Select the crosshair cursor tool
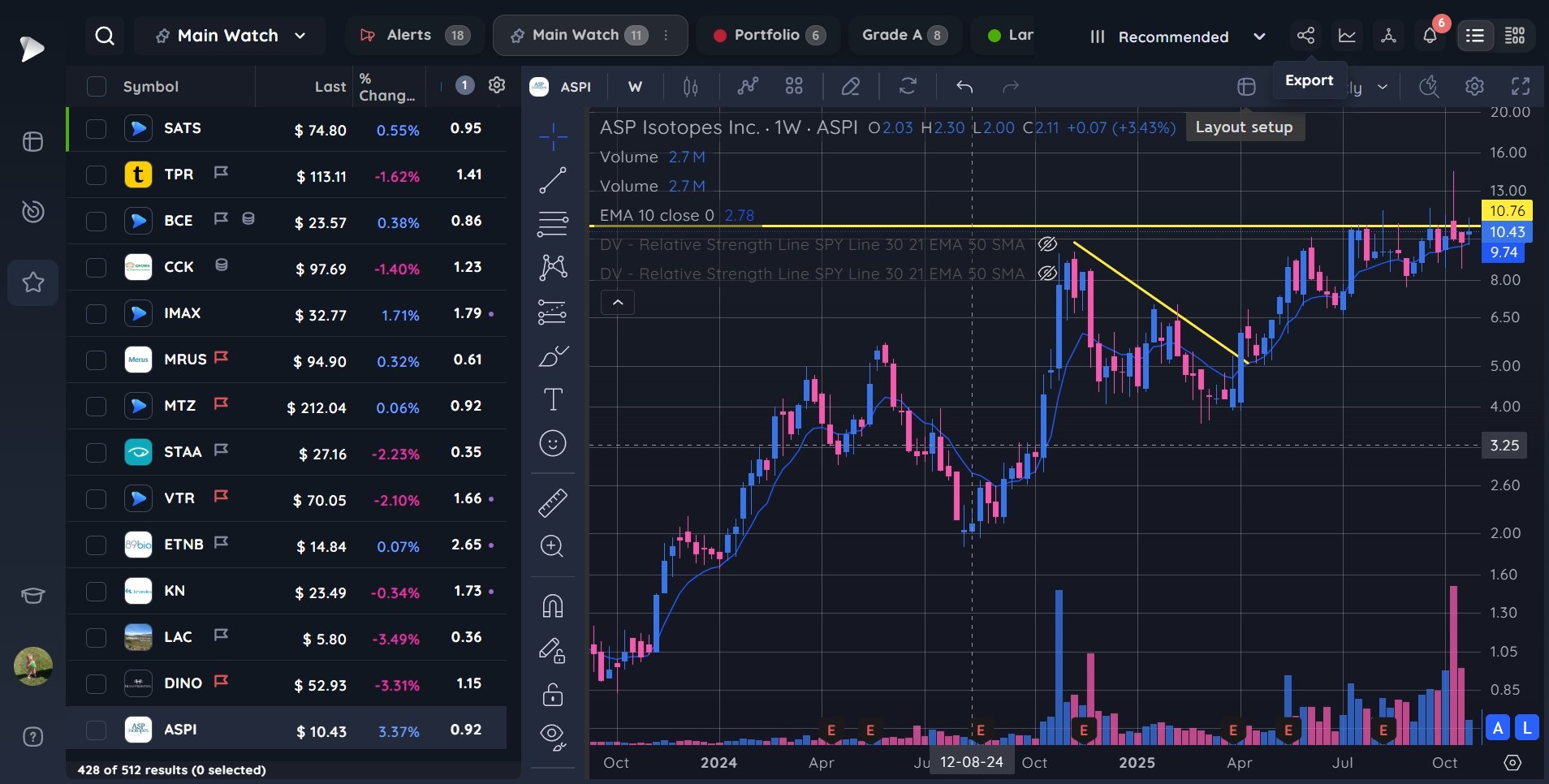 [x=553, y=136]
